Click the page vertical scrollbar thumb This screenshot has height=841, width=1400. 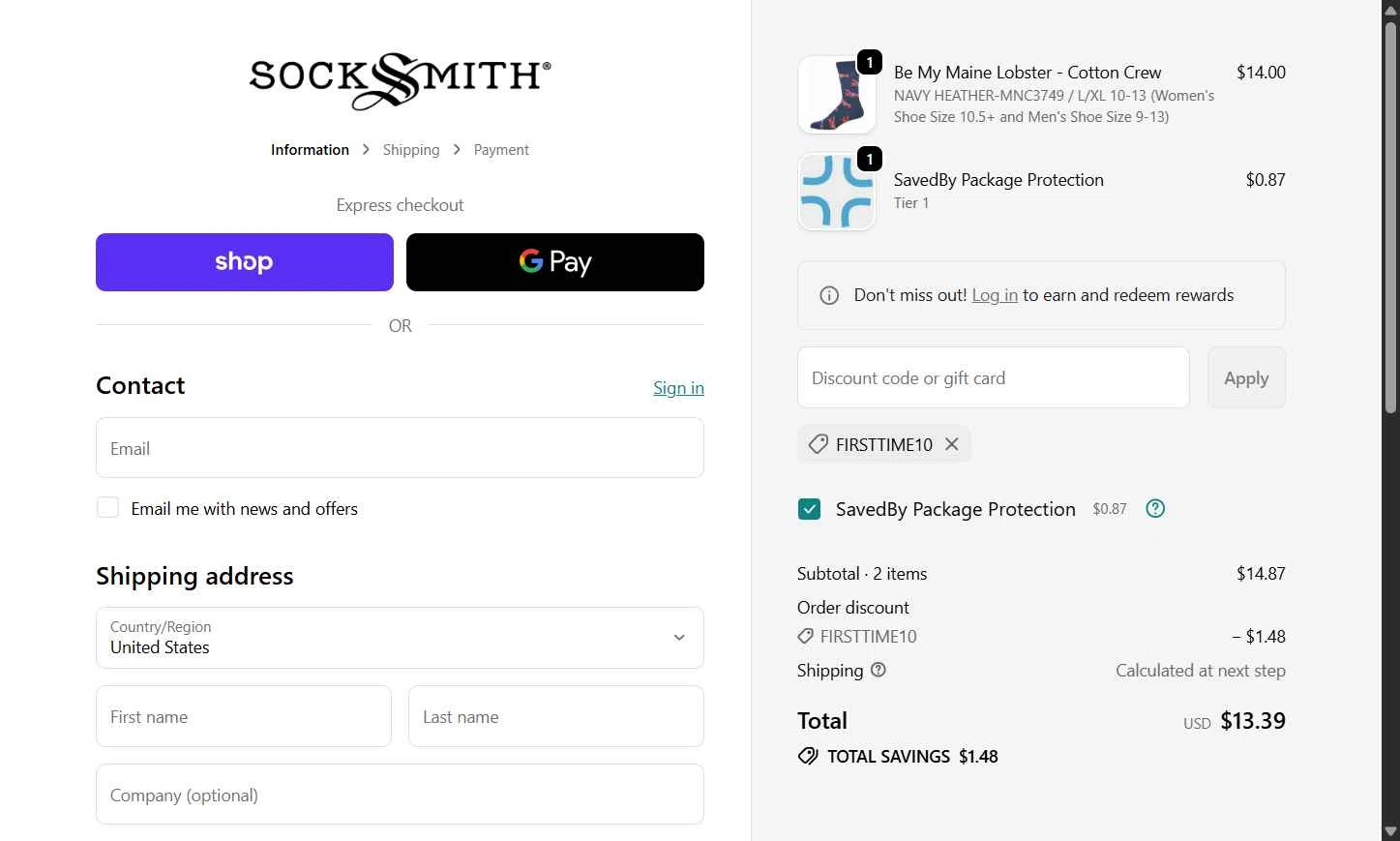tap(1390, 217)
